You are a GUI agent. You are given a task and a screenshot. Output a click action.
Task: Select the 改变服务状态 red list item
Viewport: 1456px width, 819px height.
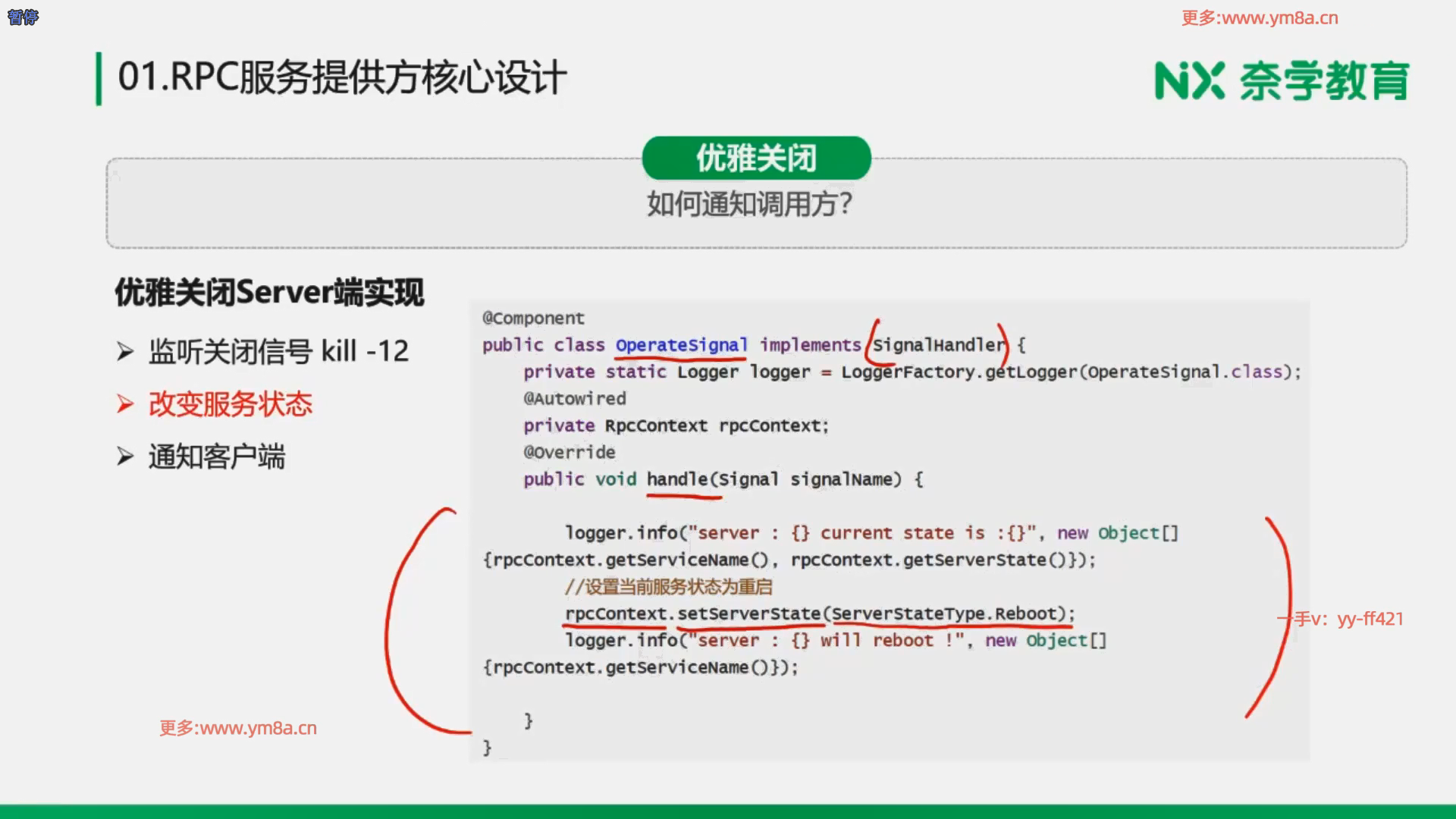click(231, 404)
